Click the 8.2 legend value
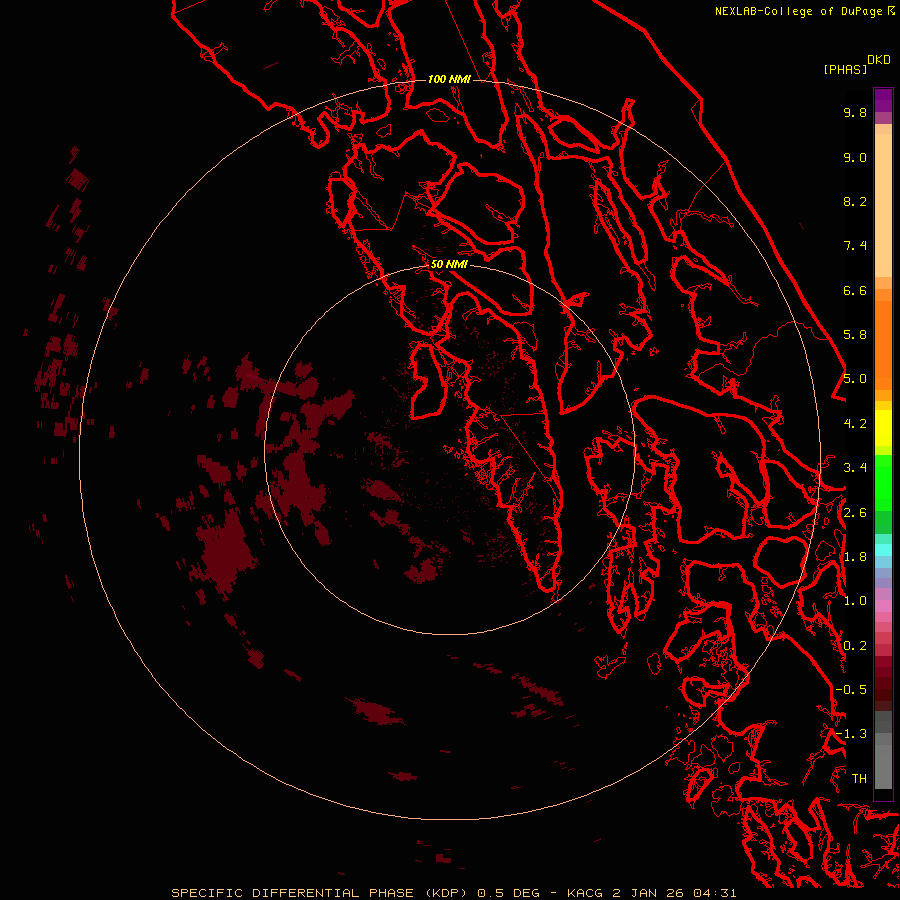The image size is (900, 900). coord(855,201)
